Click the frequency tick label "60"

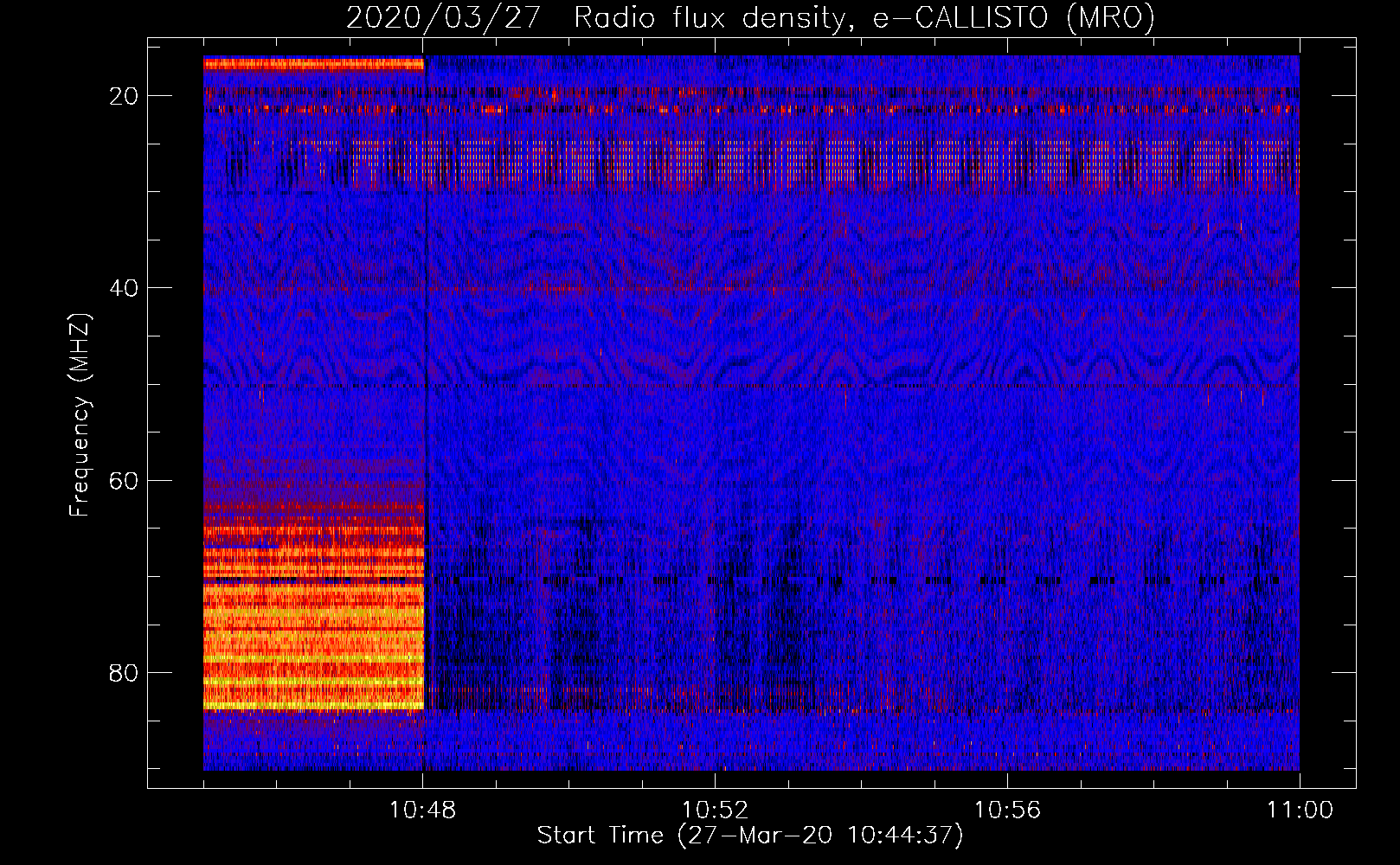click(125, 480)
